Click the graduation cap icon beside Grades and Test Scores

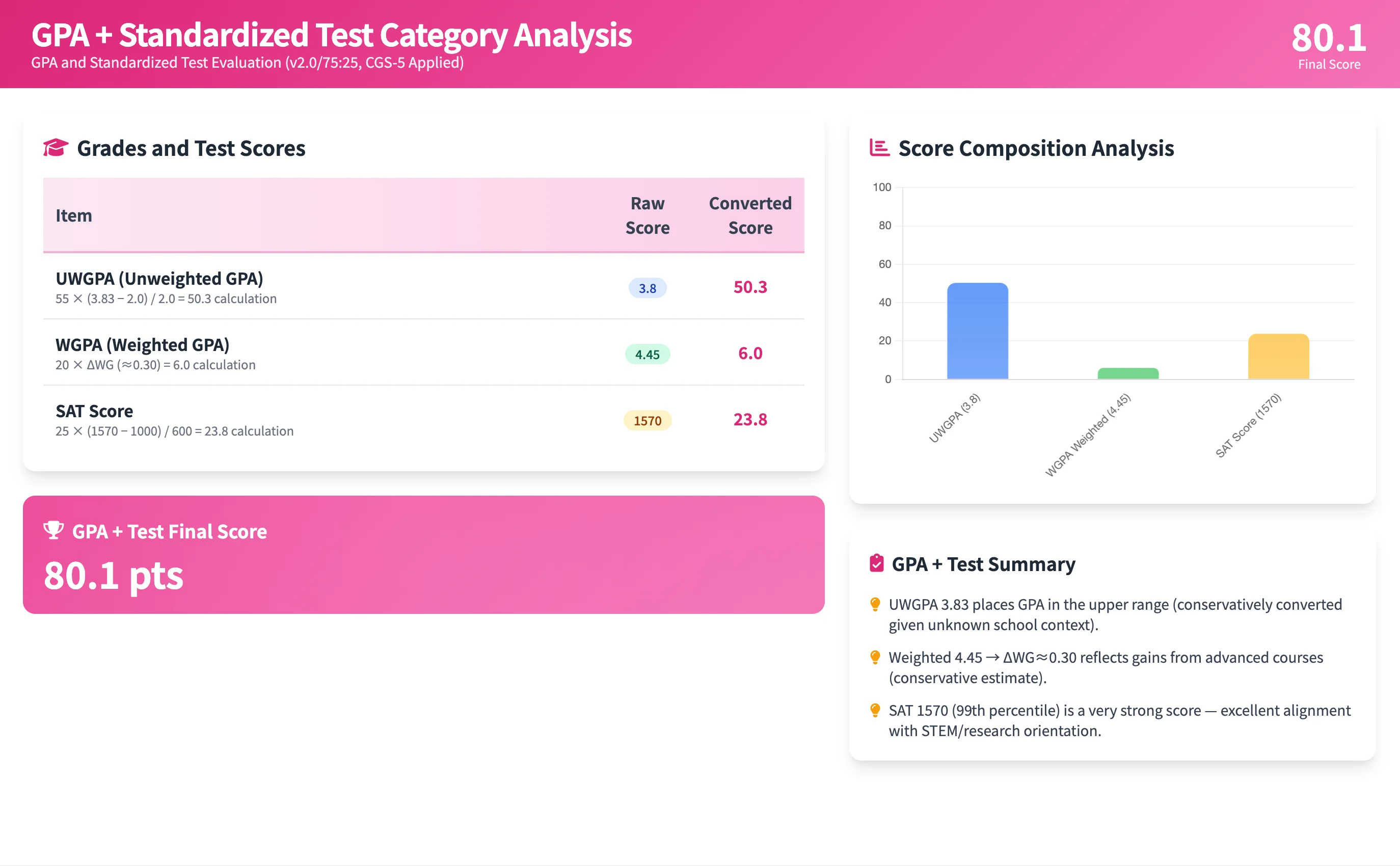56,148
